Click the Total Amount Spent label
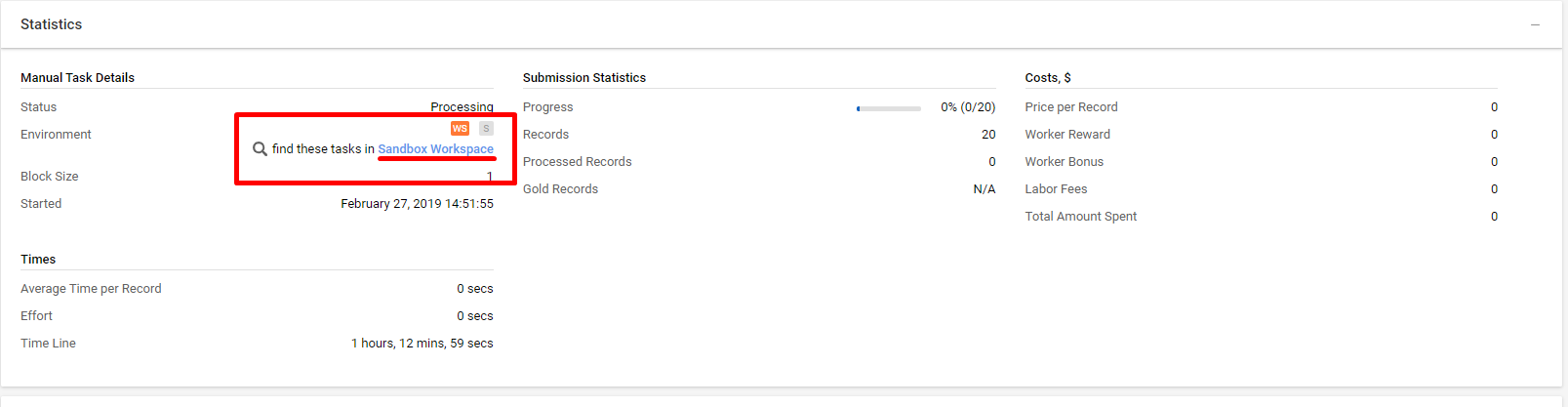This screenshot has width=1568, height=407. coord(1081,217)
